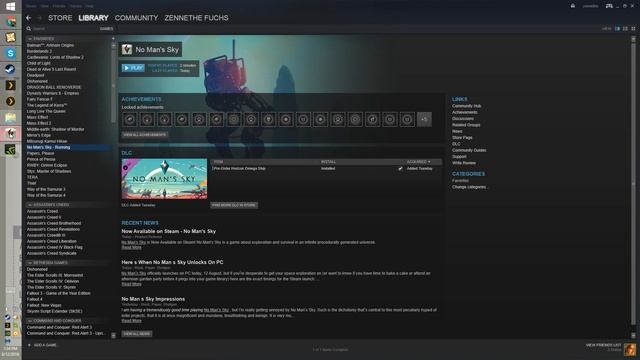Viewport: 640px width, 360px height.
Task: Open Chrome from the taskbar
Action: coord(11,22)
